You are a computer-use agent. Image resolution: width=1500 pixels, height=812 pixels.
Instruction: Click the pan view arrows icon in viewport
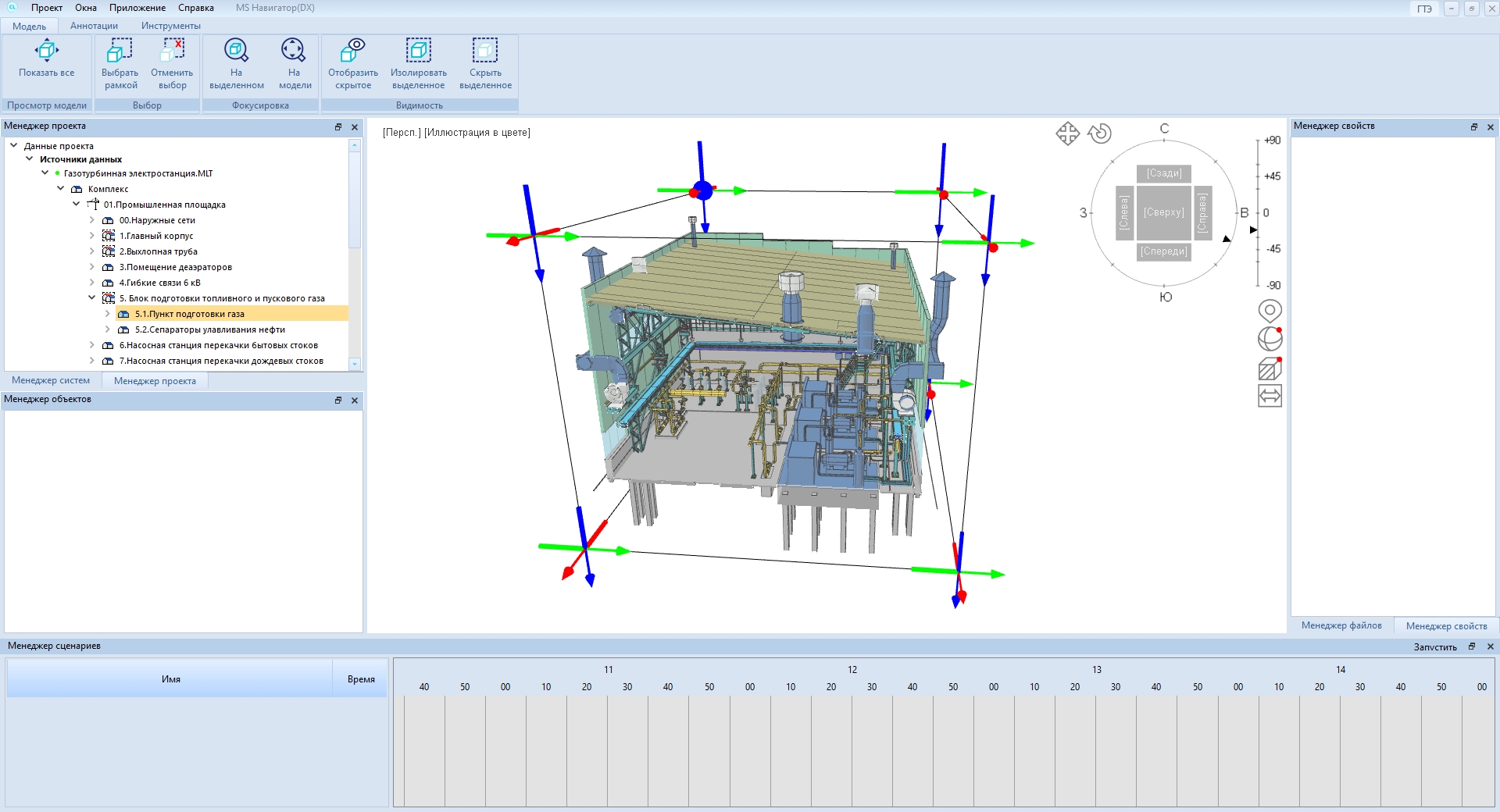tap(1067, 134)
